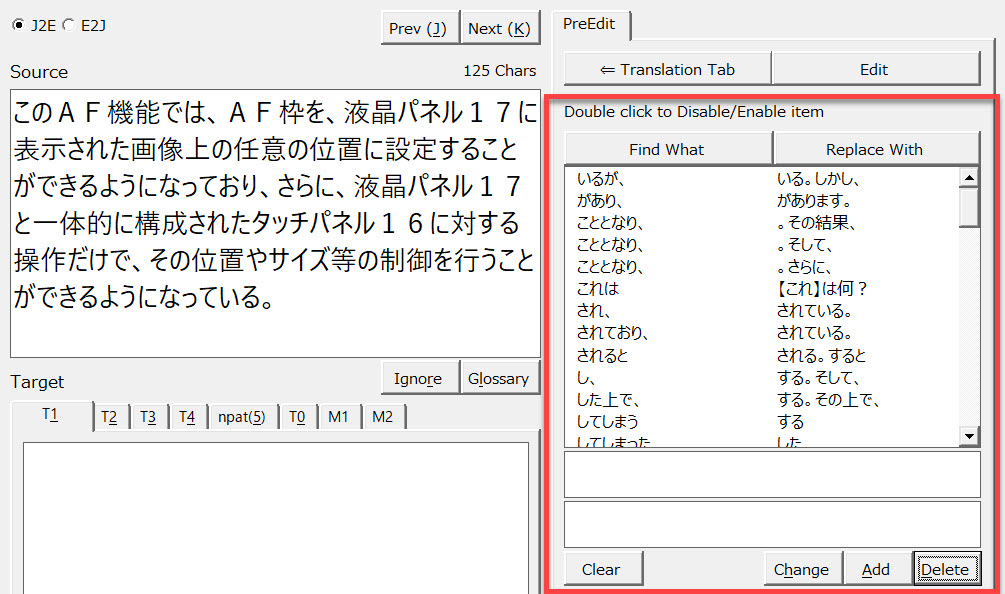Click the Ignore button
Image resolution: width=1005 pixels, height=594 pixels.
(x=418, y=378)
